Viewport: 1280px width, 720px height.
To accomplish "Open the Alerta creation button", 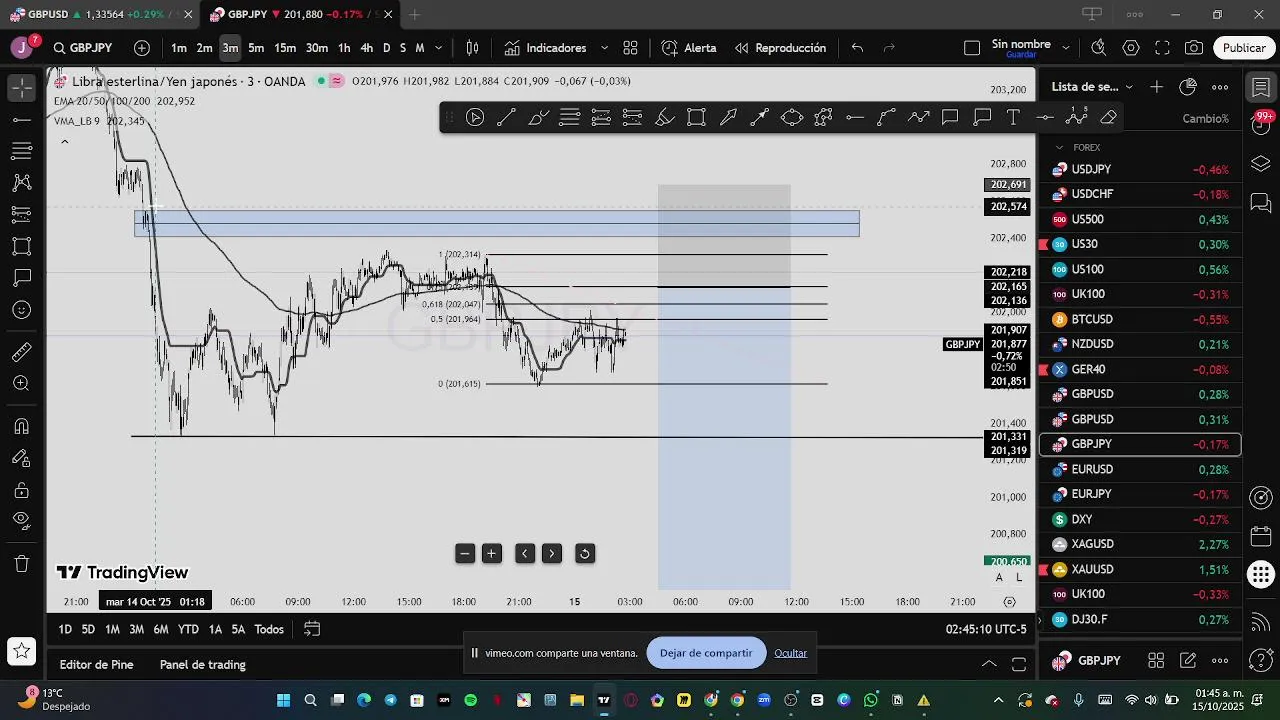I will coord(689,48).
